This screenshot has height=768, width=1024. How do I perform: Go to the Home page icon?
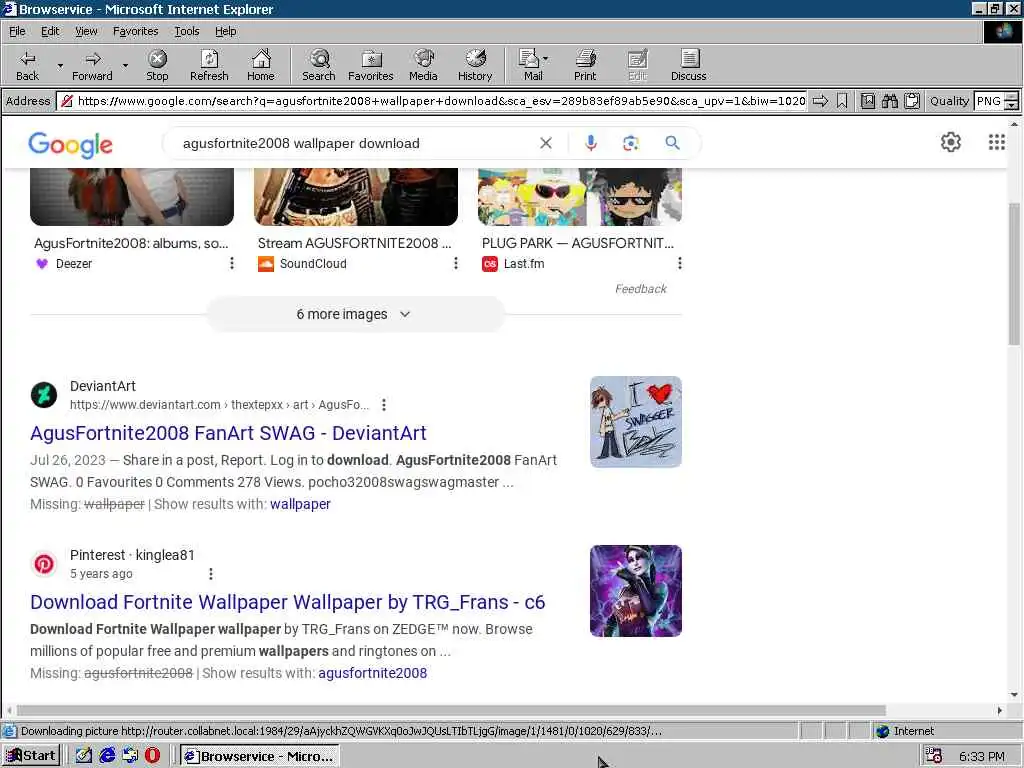[261, 65]
